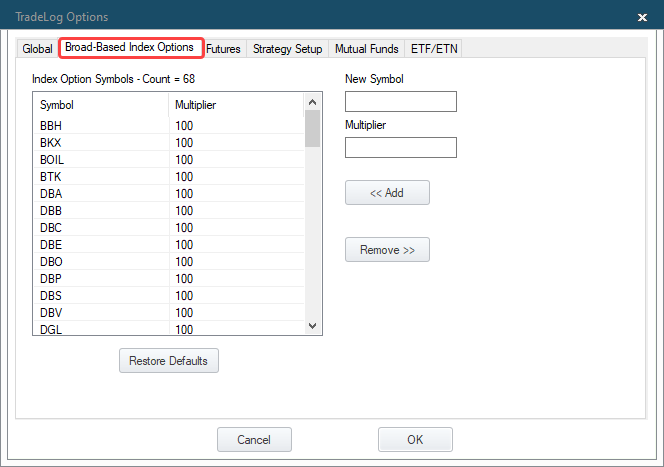Viewport: 664px width, 467px height.
Task: Select the DBE symbol row
Action: (169, 245)
